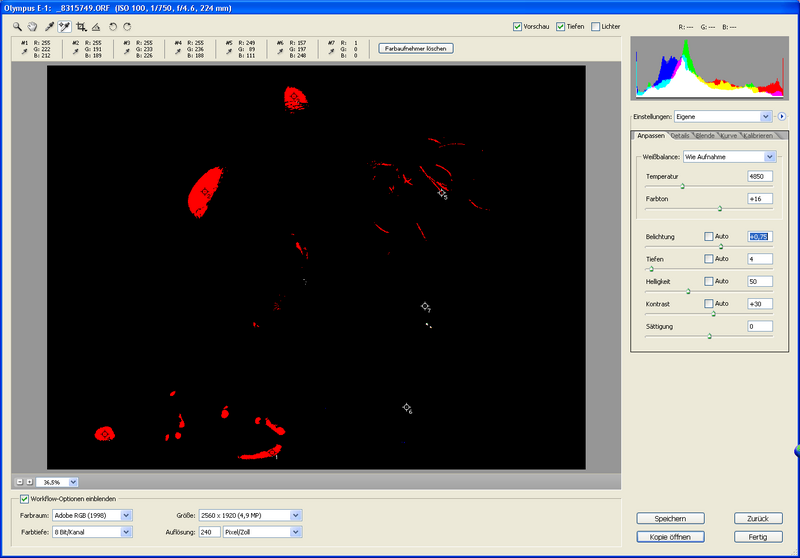Rotate image counterclockwise
This screenshot has width=800, height=558.
[113, 26]
